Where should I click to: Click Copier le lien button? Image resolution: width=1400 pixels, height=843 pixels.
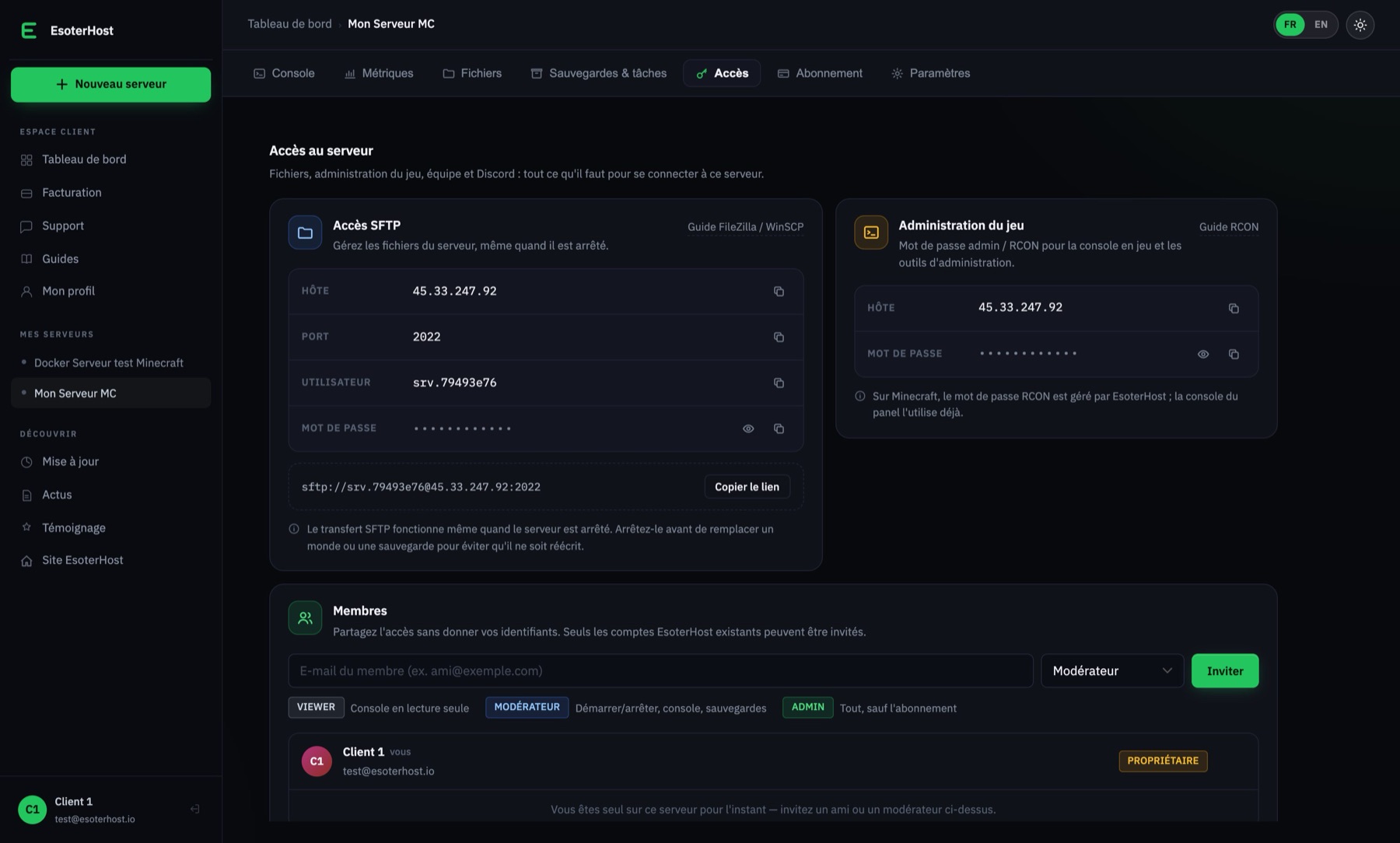pos(747,488)
